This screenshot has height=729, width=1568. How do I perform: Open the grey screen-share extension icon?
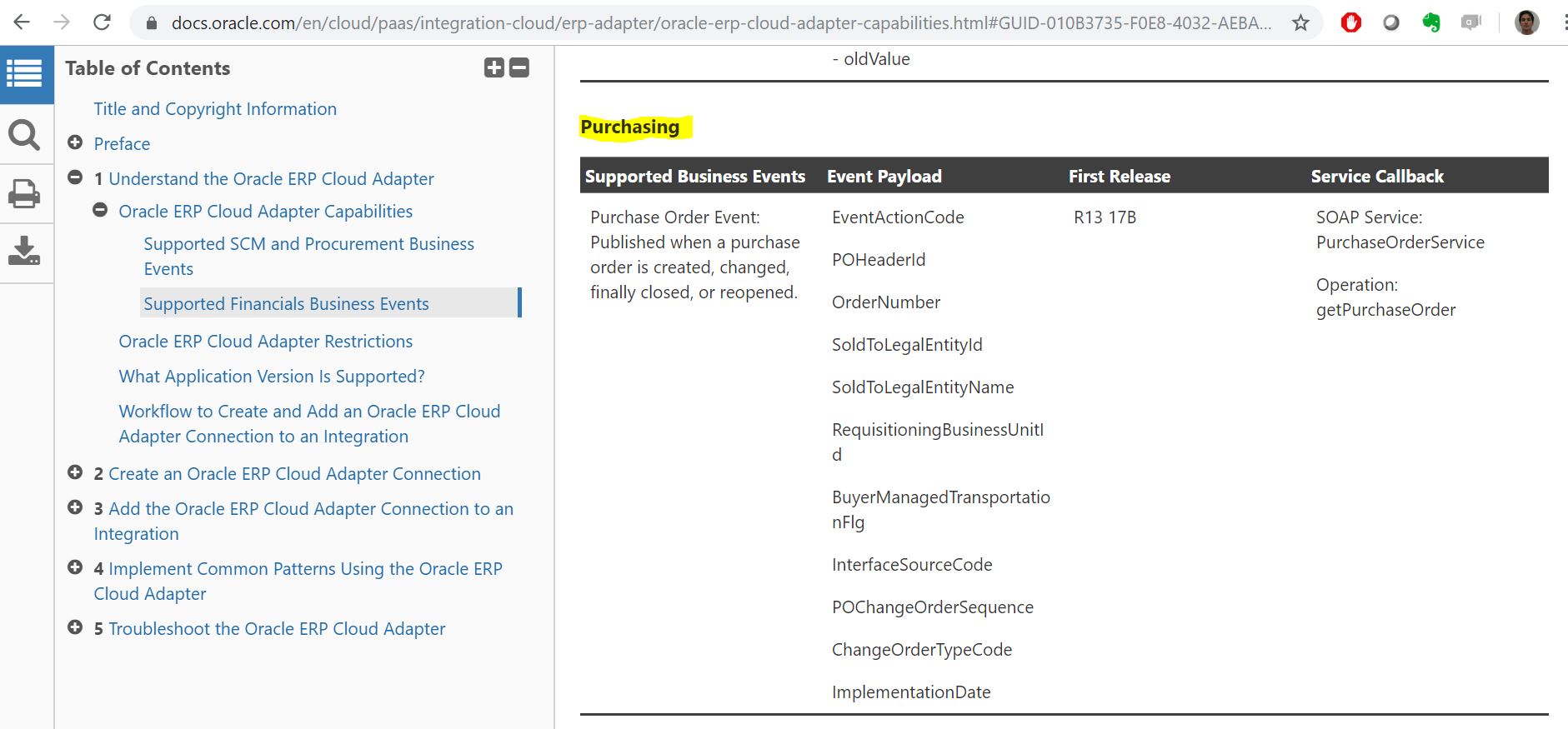pyautogui.click(x=1471, y=23)
